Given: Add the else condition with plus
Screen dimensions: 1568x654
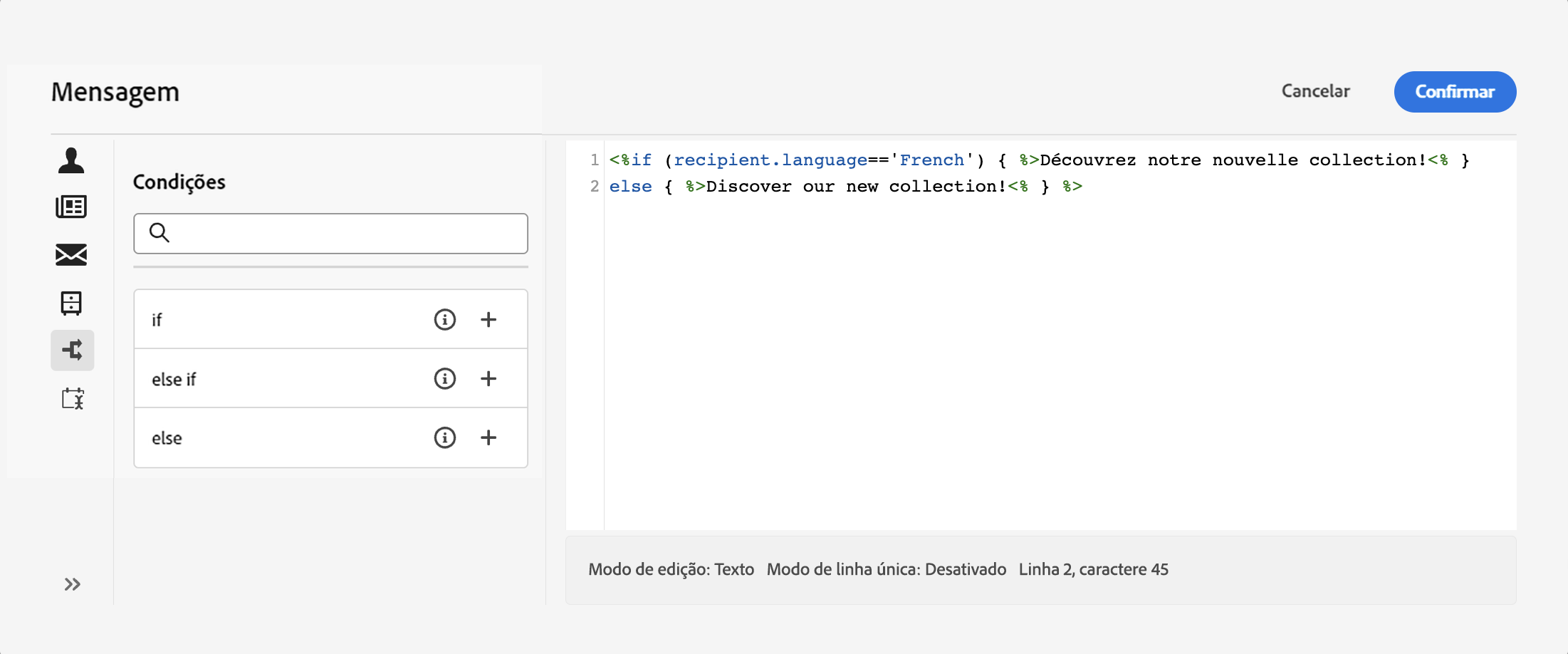Looking at the screenshot, I should point(488,437).
